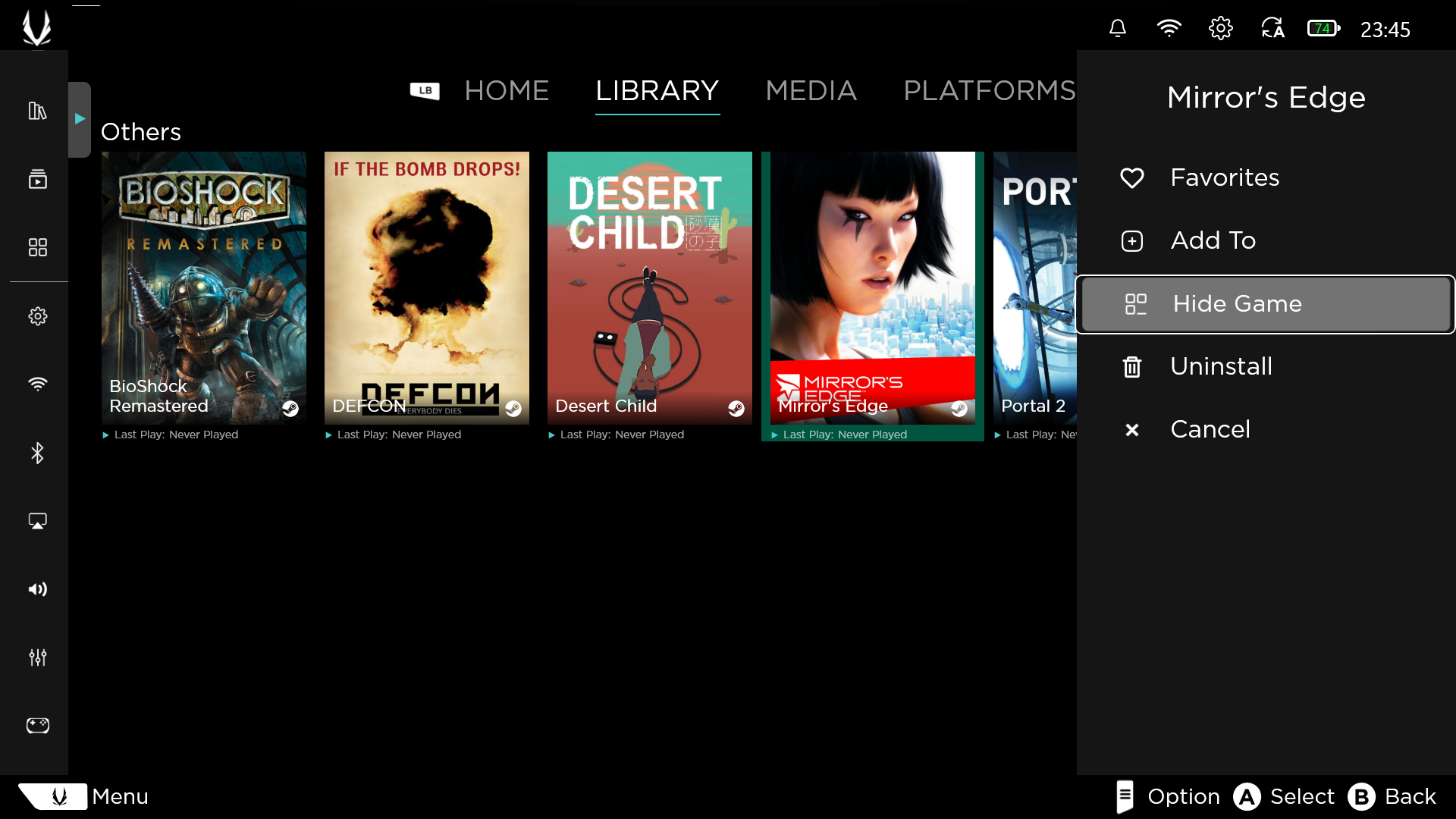1456x819 pixels.
Task: Open the screen cast icon in sidebar
Action: click(37, 521)
